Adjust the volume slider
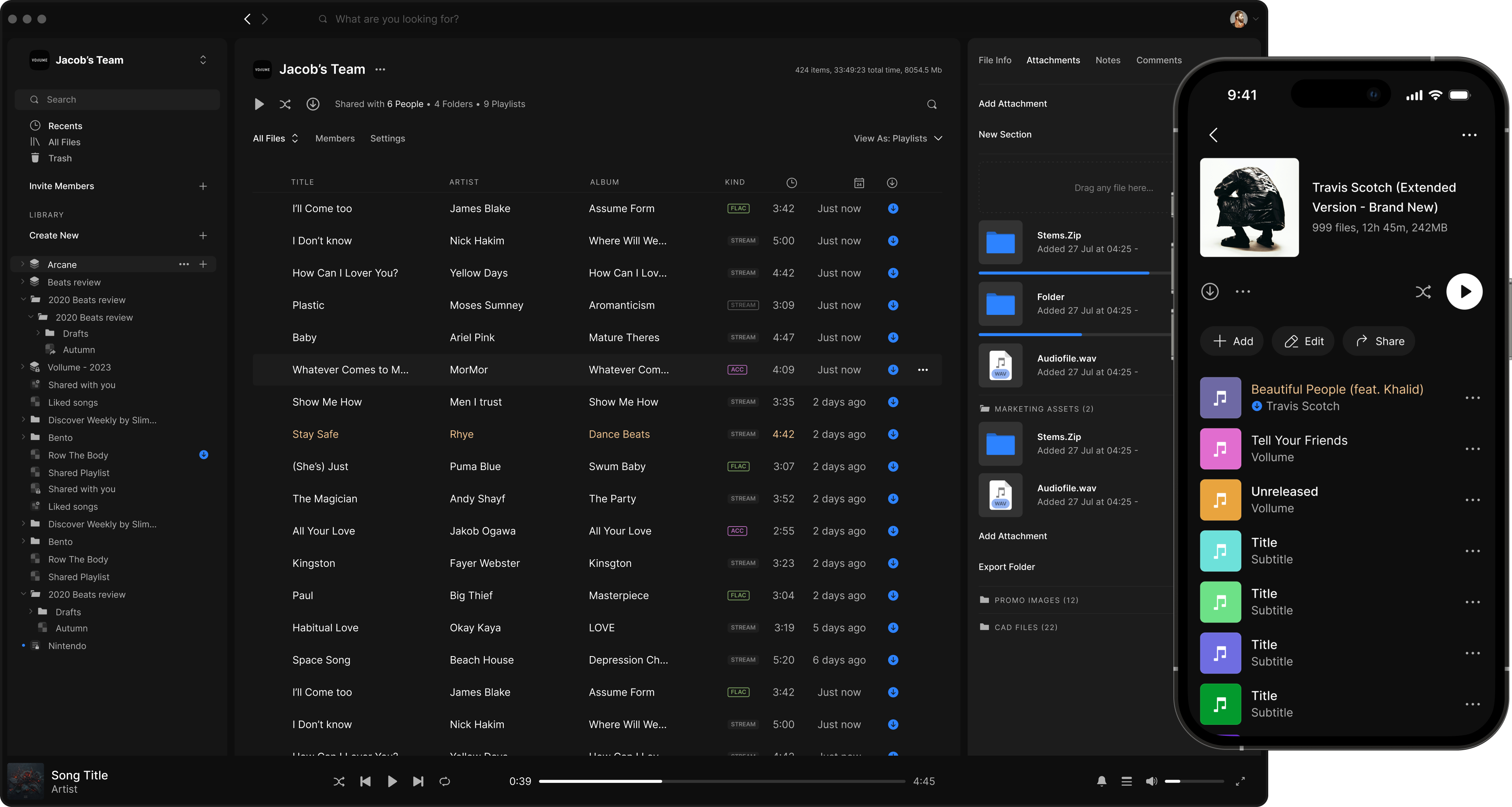 click(1194, 781)
